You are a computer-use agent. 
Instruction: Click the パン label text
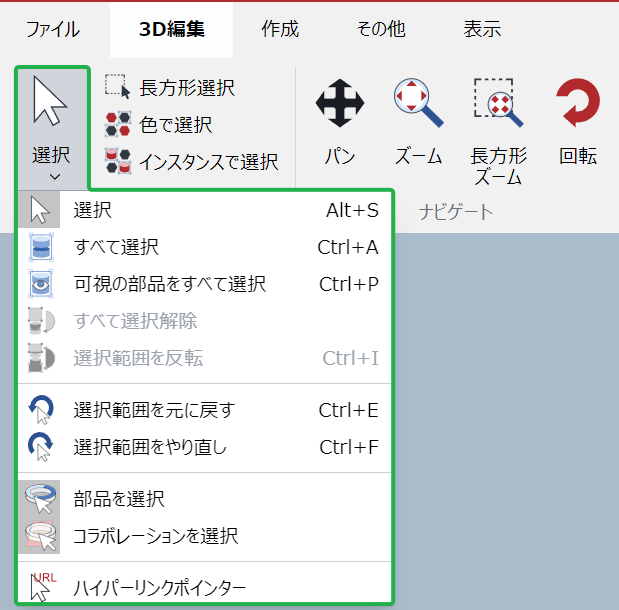(x=340, y=156)
